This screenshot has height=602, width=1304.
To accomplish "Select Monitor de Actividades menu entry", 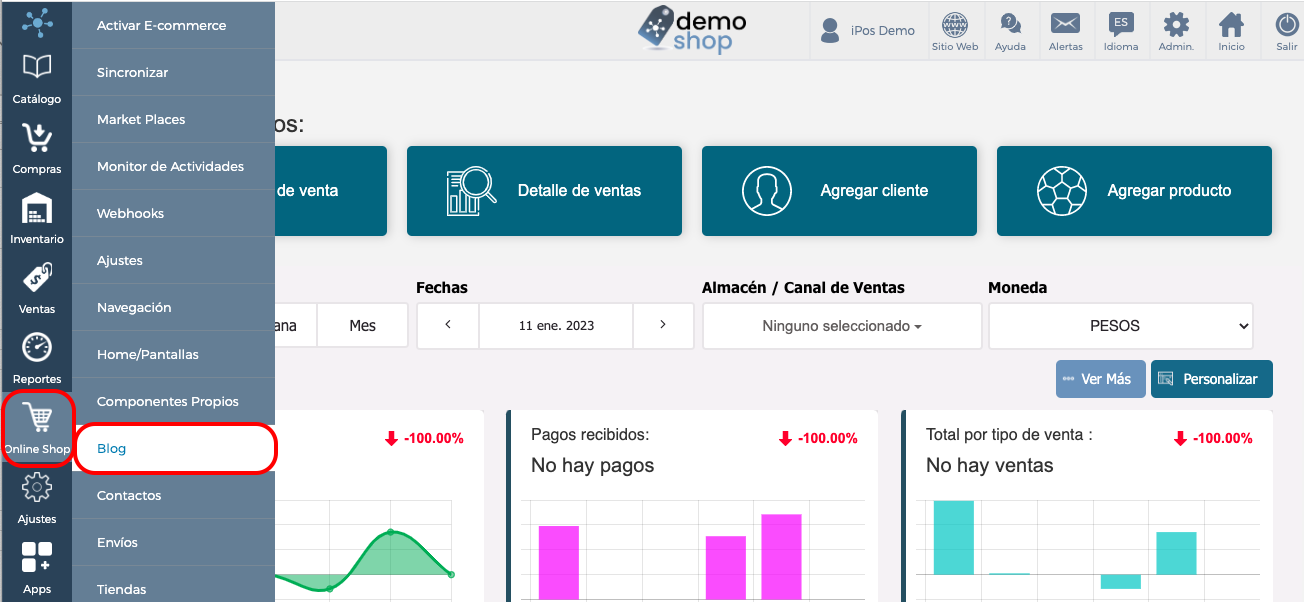I will point(173,166).
